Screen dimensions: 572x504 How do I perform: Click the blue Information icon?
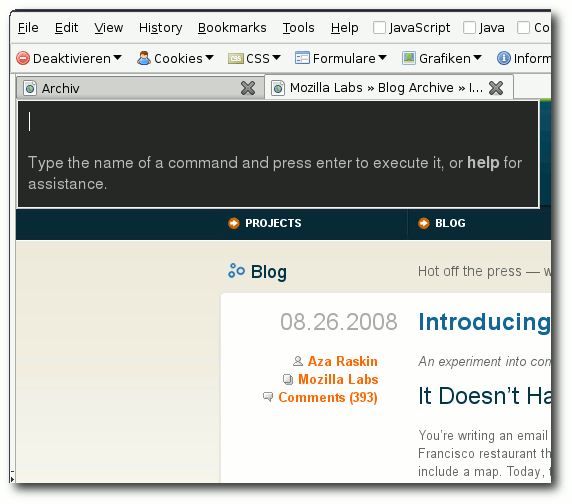[504, 58]
